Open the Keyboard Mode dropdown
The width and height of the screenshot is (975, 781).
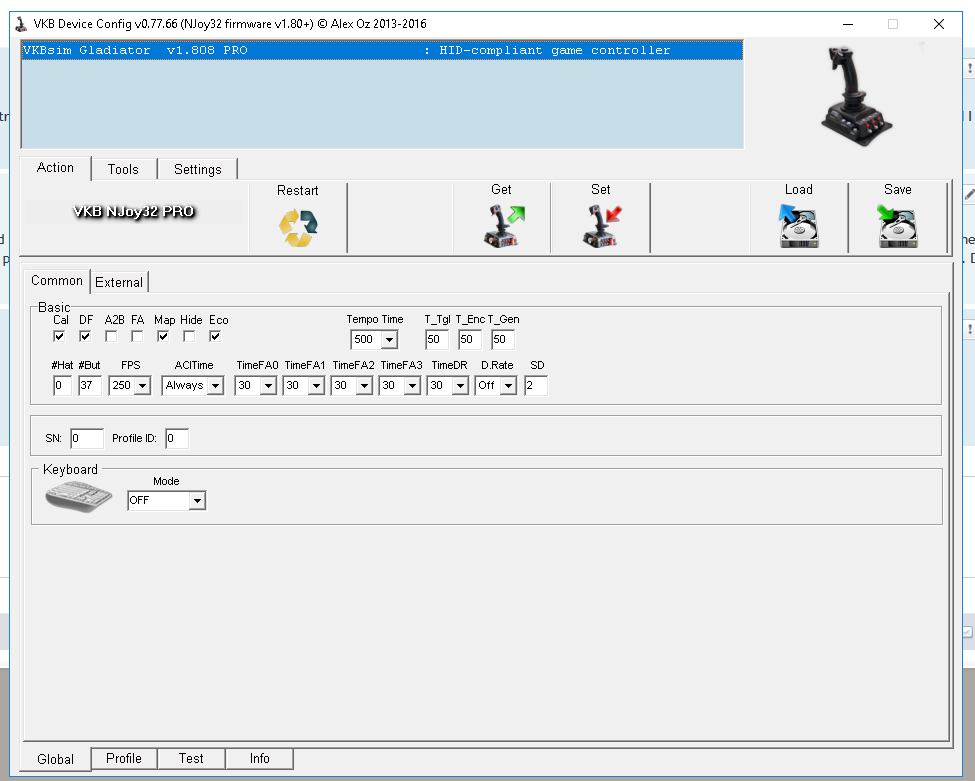coord(197,501)
